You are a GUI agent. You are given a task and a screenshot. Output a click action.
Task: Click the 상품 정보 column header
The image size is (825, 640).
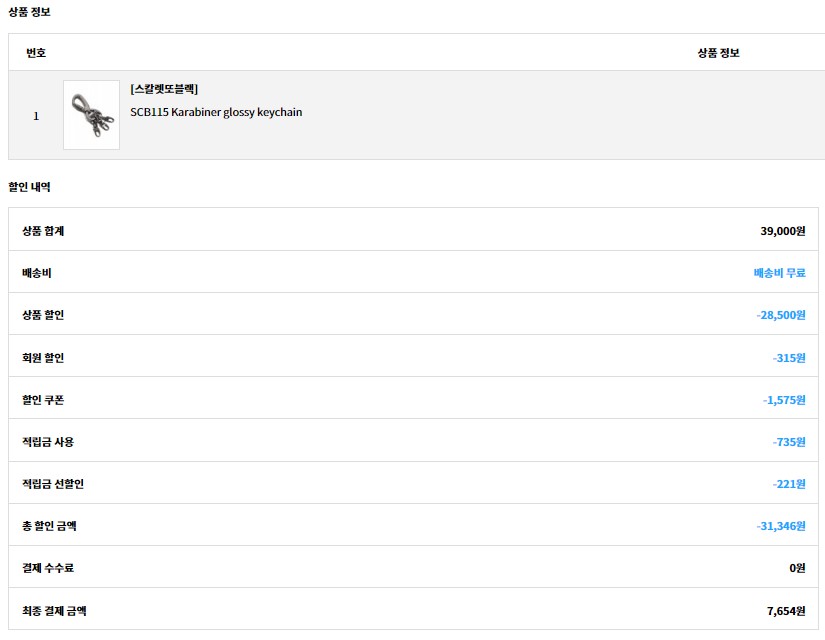pyautogui.click(x=718, y=52)
